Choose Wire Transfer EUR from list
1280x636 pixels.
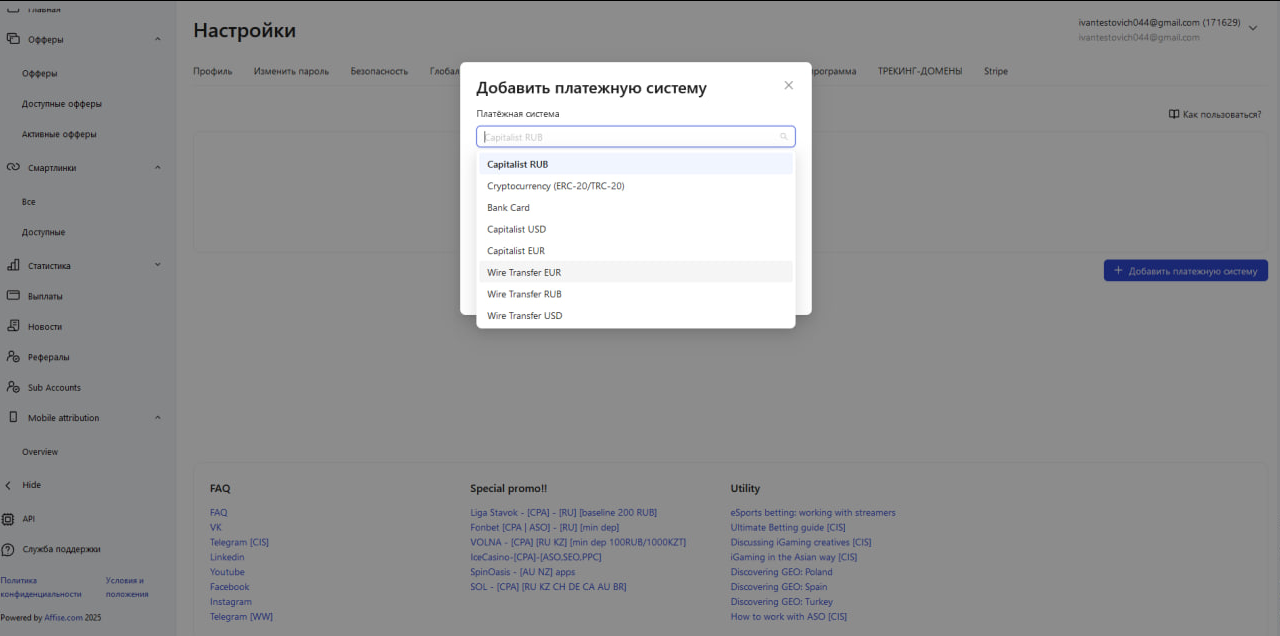(x=524, y=272)
